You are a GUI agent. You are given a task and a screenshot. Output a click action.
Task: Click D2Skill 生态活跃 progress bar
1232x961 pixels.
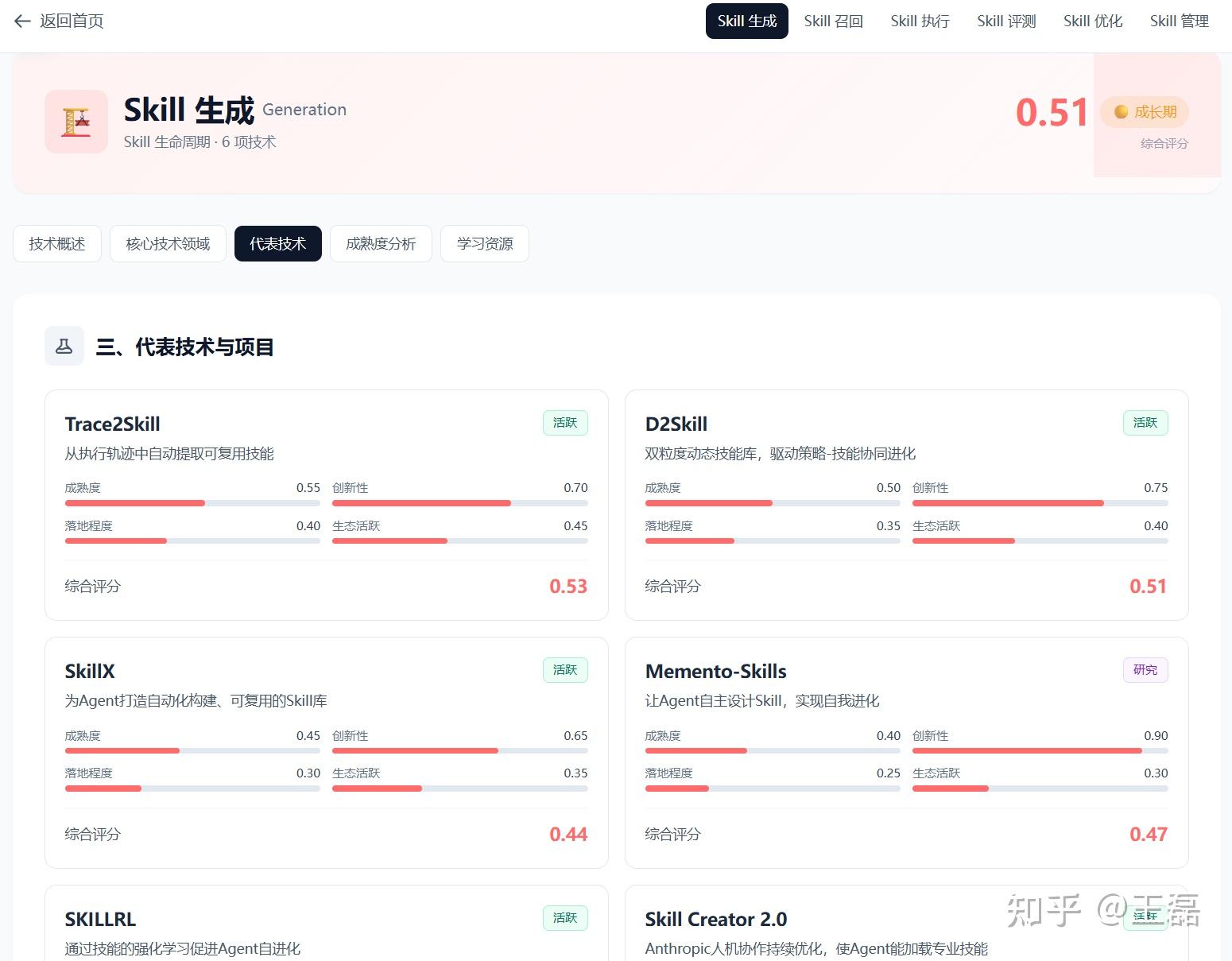(x=1040, y=541)
